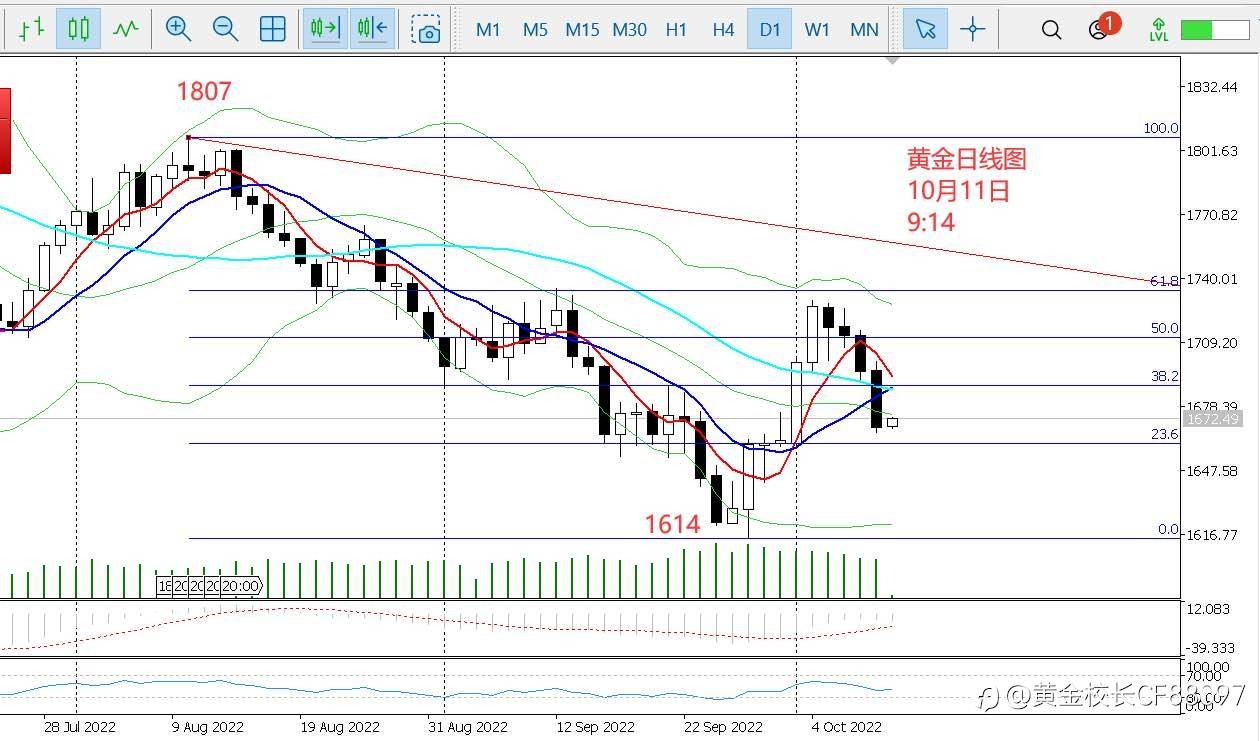Click the current price tag 1672.49
Image resolution: width=1260 pixels, height=741 pixels.
pyautogui.click(x=1212, y=418)
